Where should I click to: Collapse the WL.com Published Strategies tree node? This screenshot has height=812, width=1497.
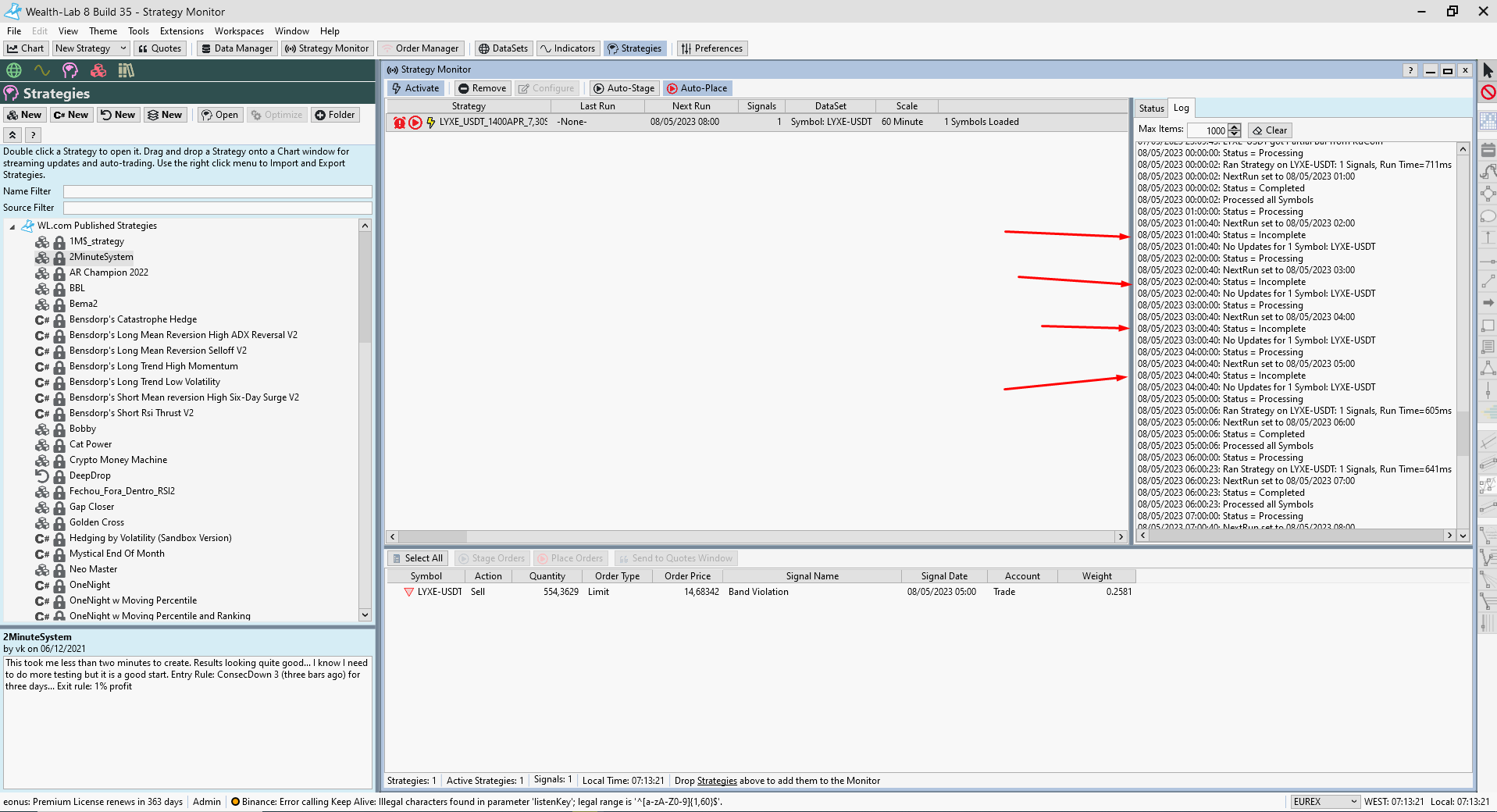[12, 226]
